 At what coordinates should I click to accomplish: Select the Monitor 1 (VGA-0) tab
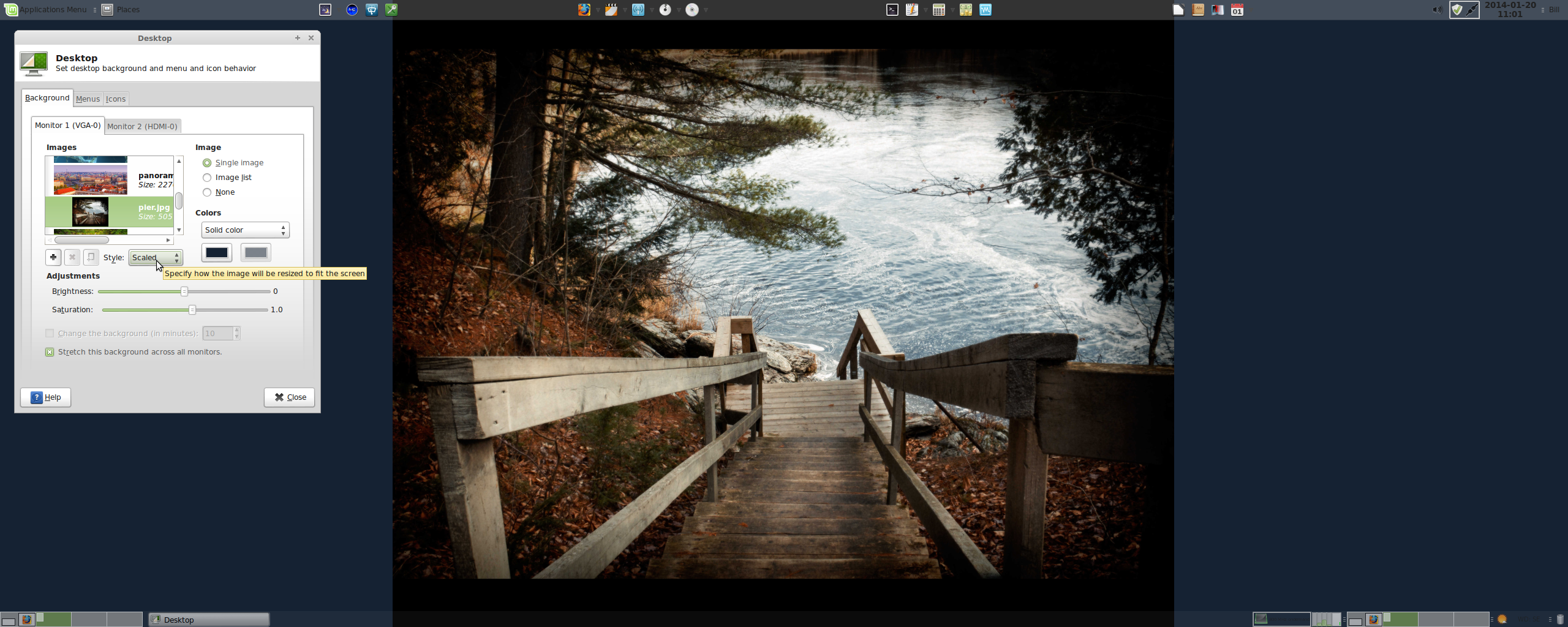coord(67,126)
